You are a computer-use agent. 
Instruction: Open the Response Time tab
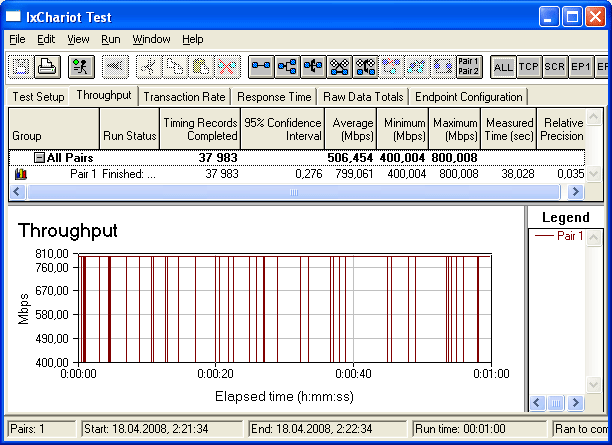point(274,97)
